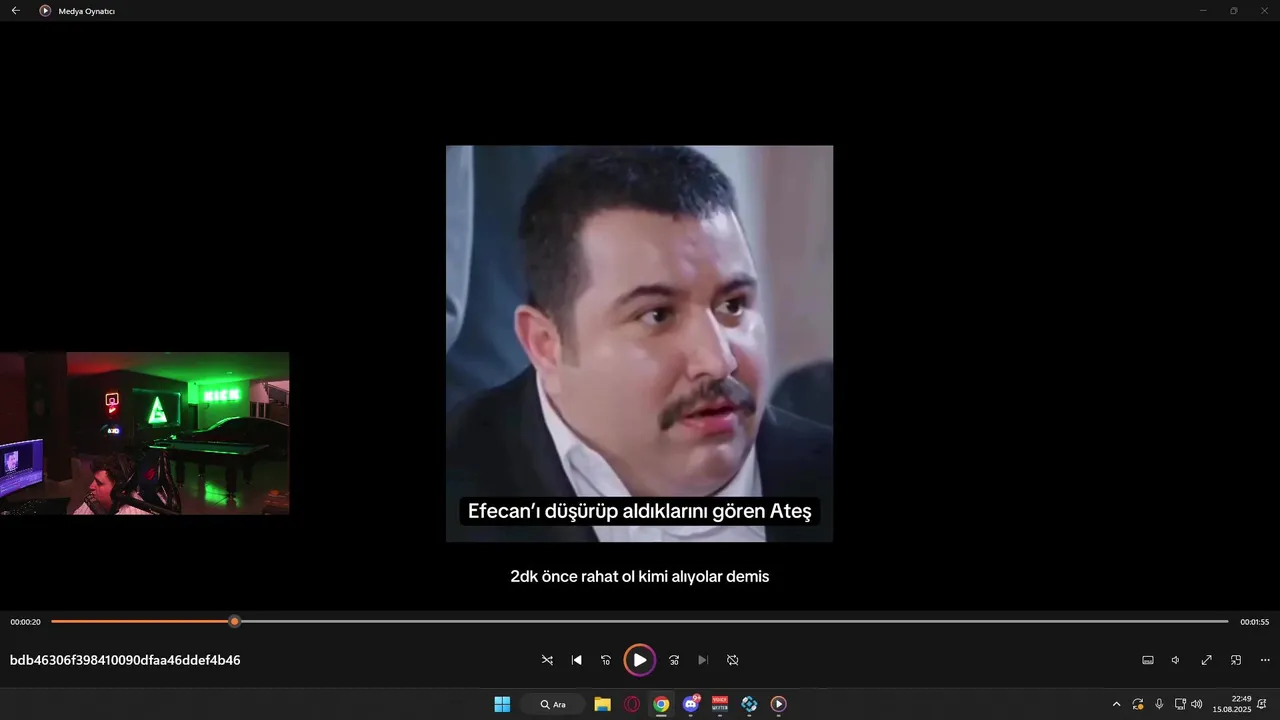The height and width of the screenshot is (720, 1280).
Task: Click the video seek bar handle
Action: click(235, 622)
